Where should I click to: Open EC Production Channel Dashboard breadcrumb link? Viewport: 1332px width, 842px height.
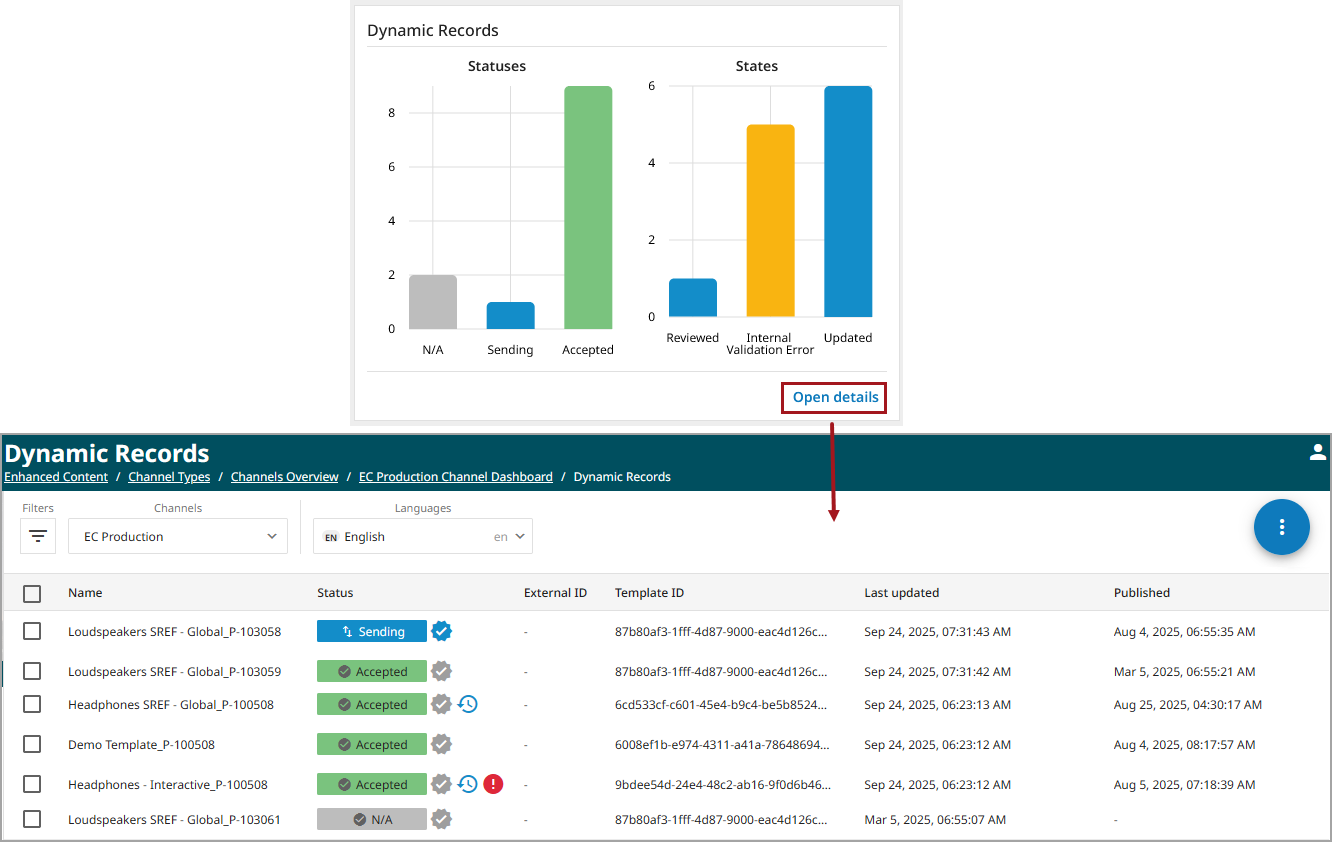[455, 477]
